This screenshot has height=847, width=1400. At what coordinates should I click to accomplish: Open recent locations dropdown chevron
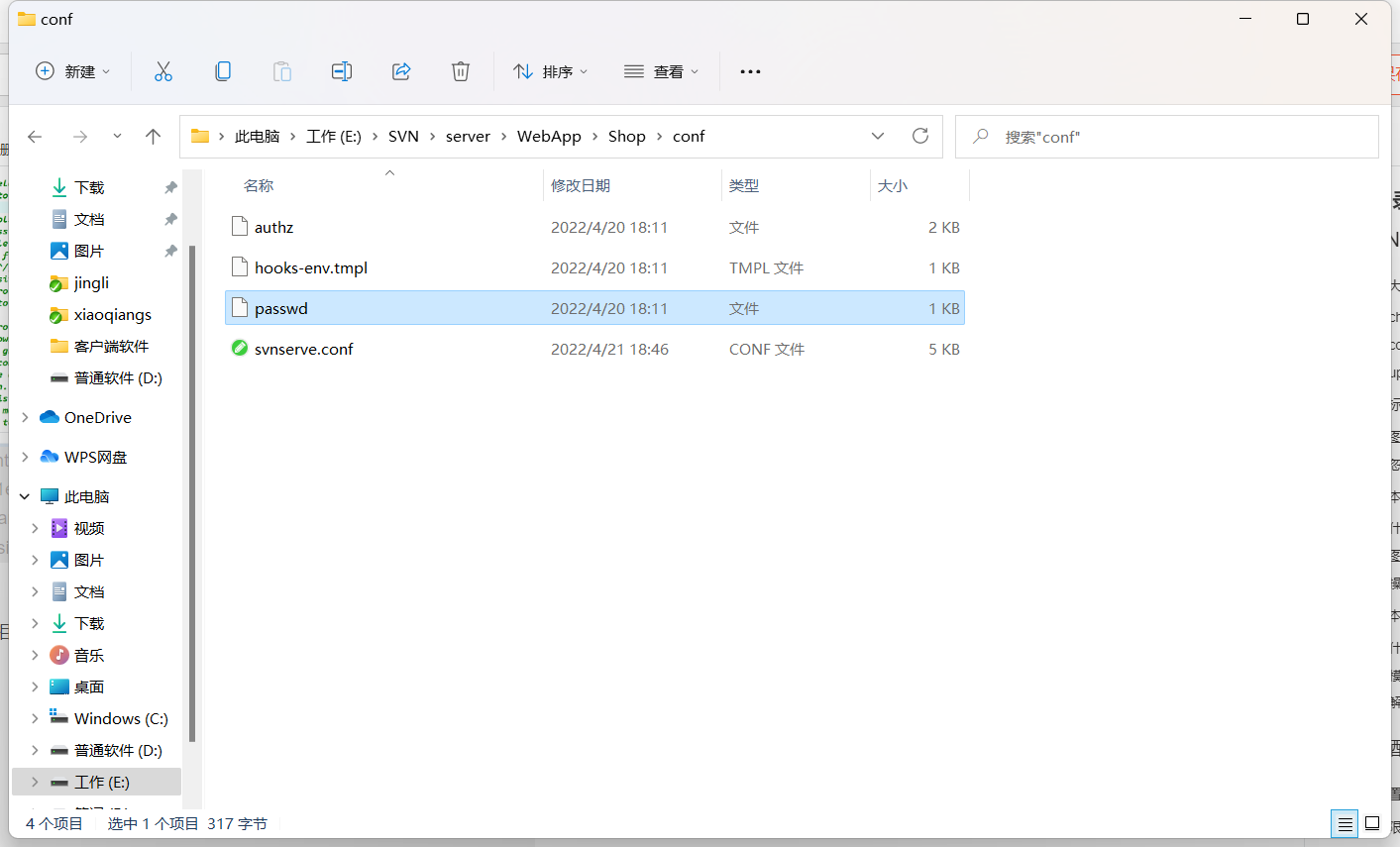pyautogui.click(x=117, y=137)
